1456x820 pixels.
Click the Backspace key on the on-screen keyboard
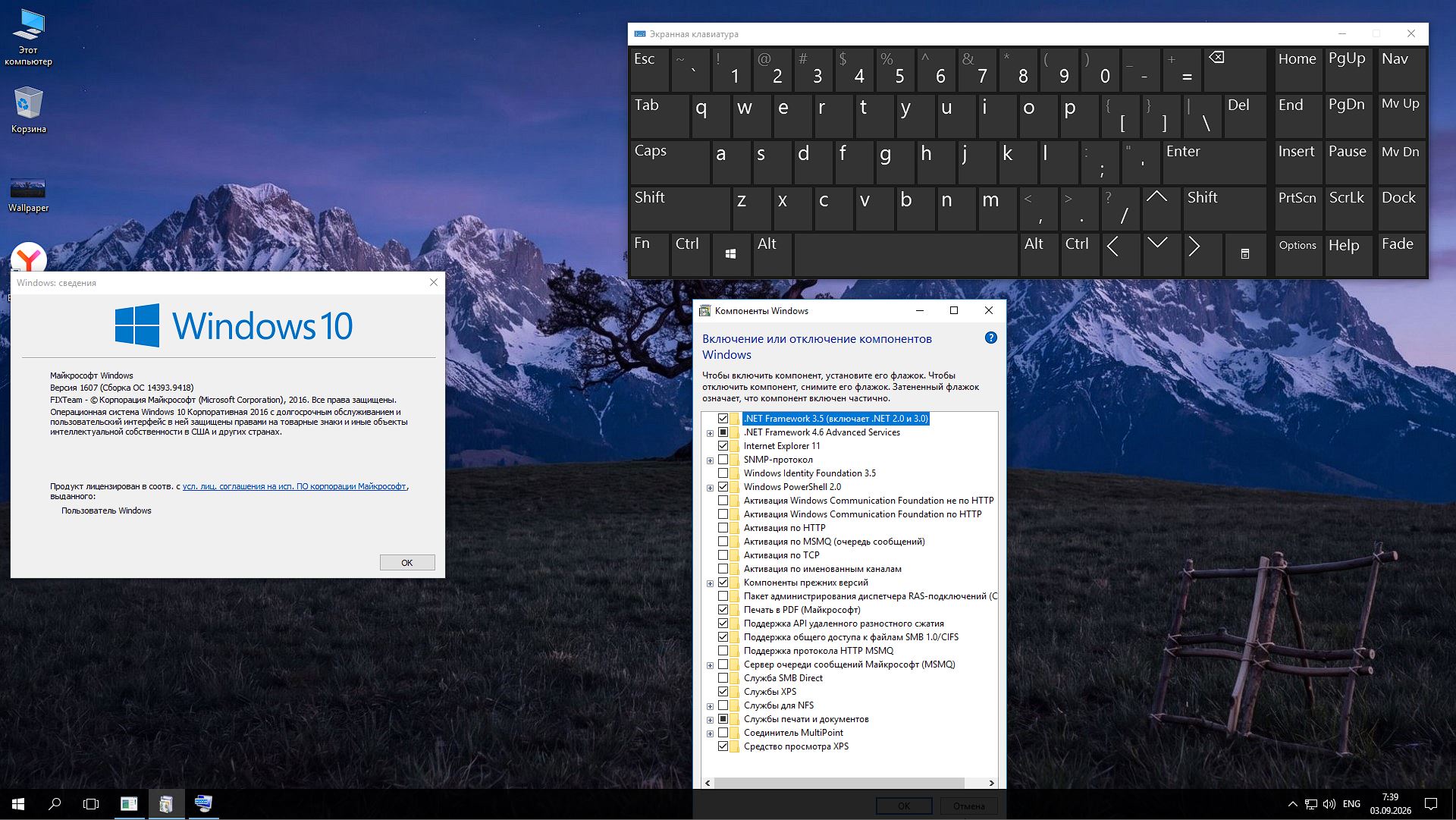[x=1234, y=70]
